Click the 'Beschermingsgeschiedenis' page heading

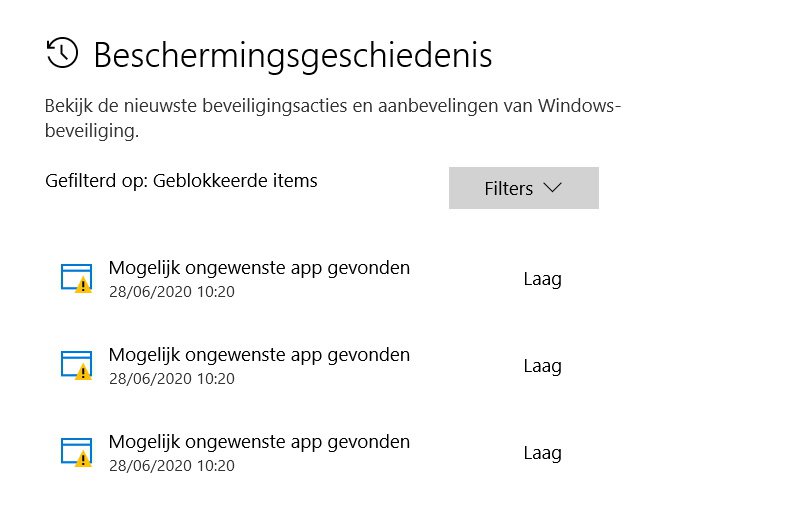pos(293,56)
